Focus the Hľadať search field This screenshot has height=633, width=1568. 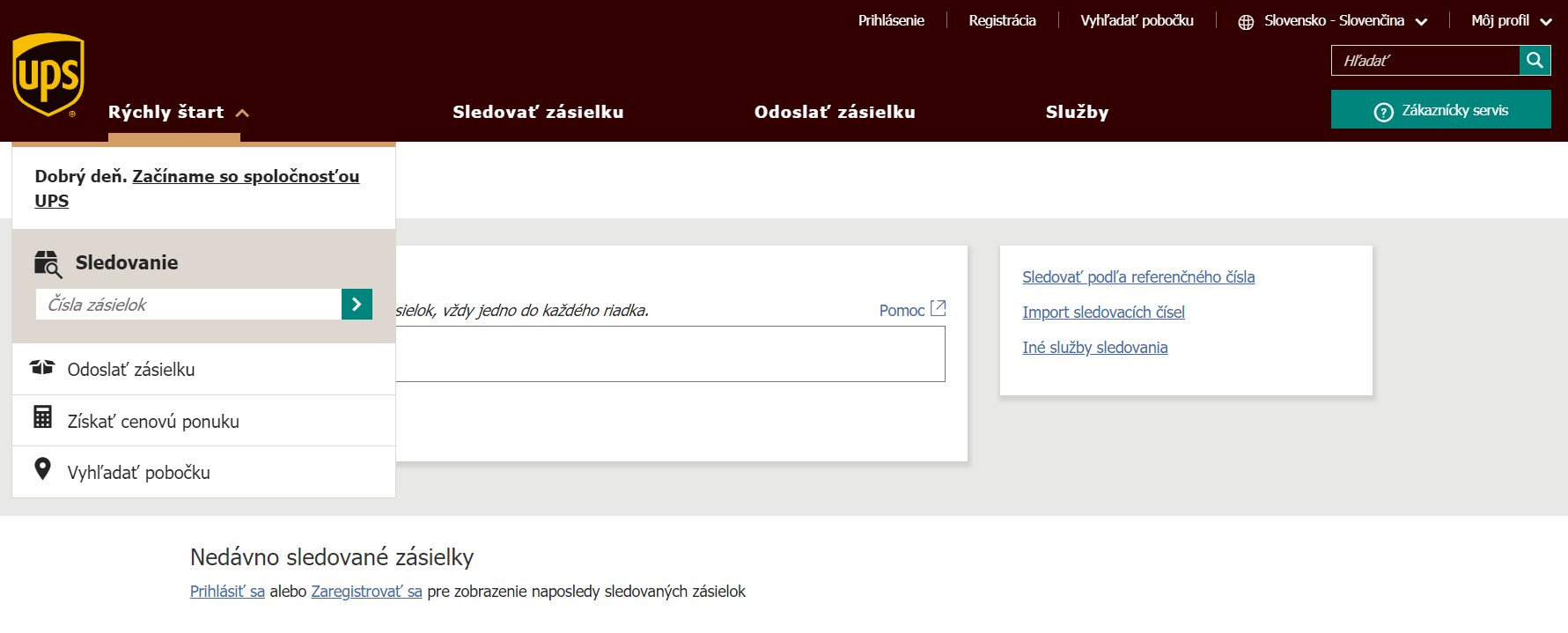(x=1425, y=60)
